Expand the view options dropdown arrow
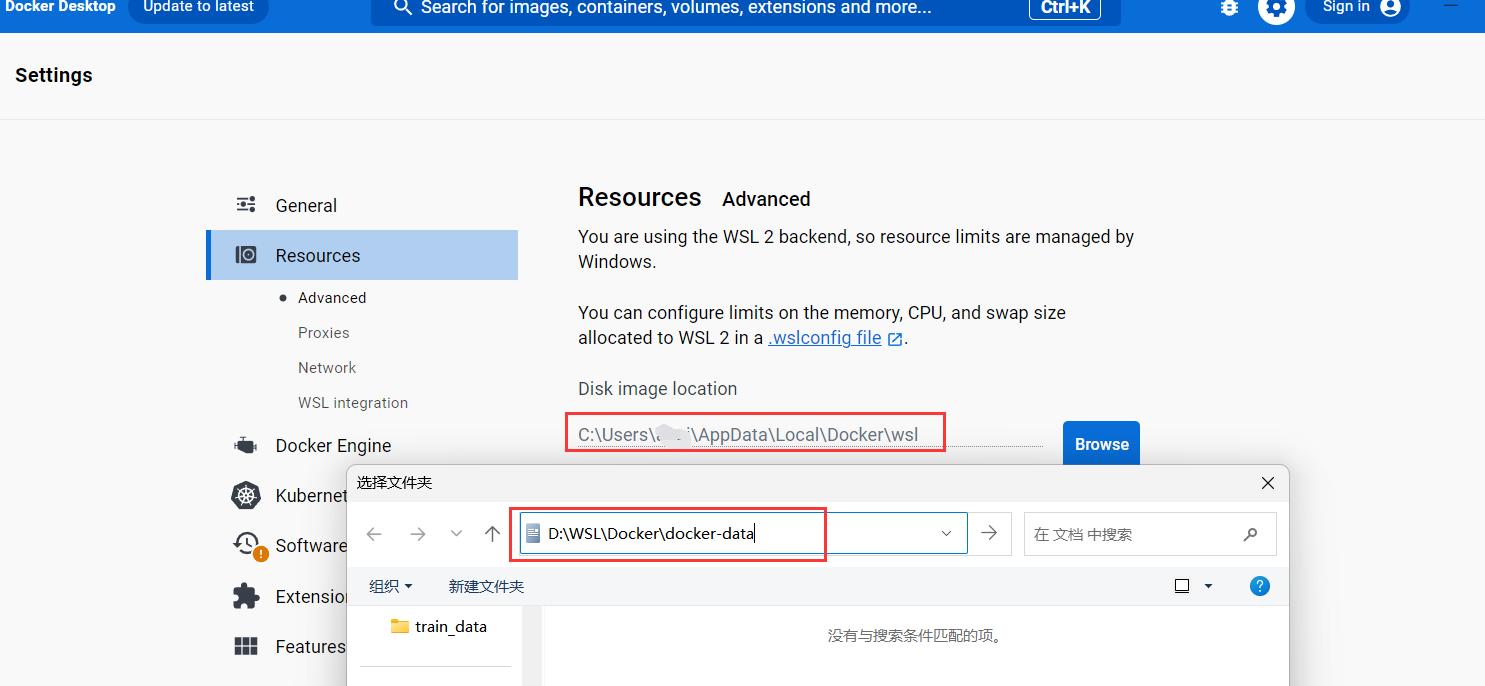1485x686 pixels. pos(1208,586)
